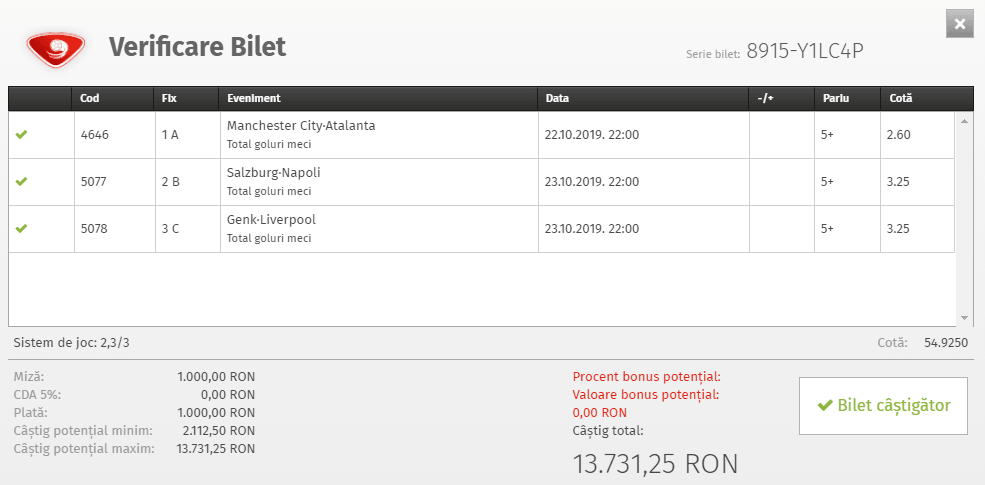
Task: Click ticket serial number 8915-Y1LC4P
Action: point(804,53)
